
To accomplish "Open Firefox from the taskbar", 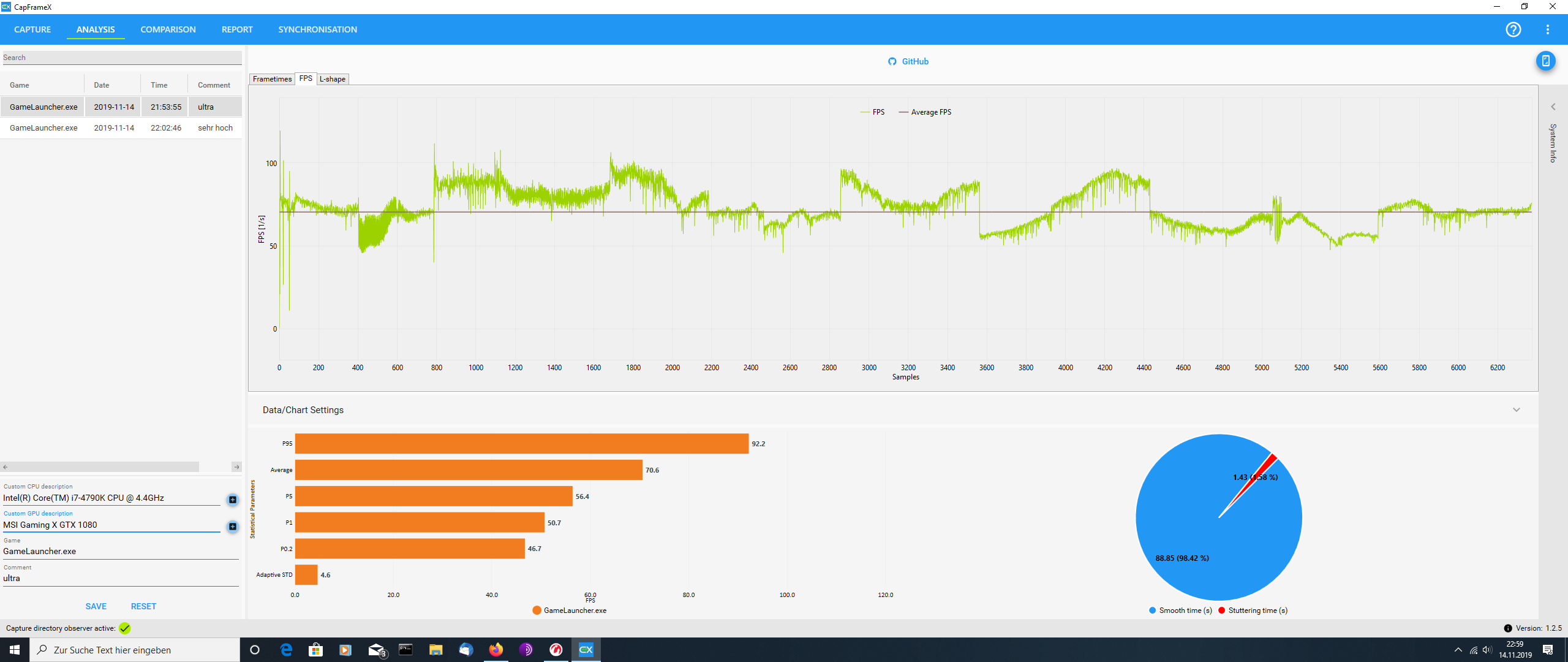I will (496, 650).
